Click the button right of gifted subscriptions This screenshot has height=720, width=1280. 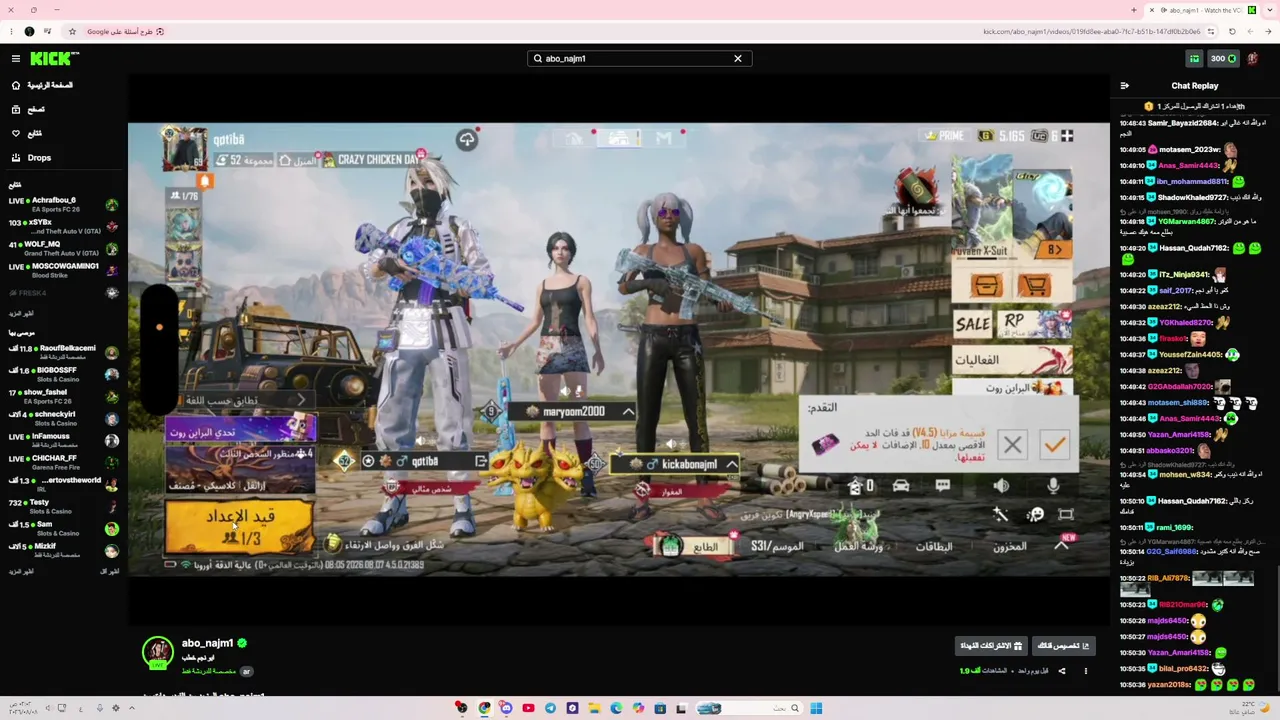[x=1062, y=646]
